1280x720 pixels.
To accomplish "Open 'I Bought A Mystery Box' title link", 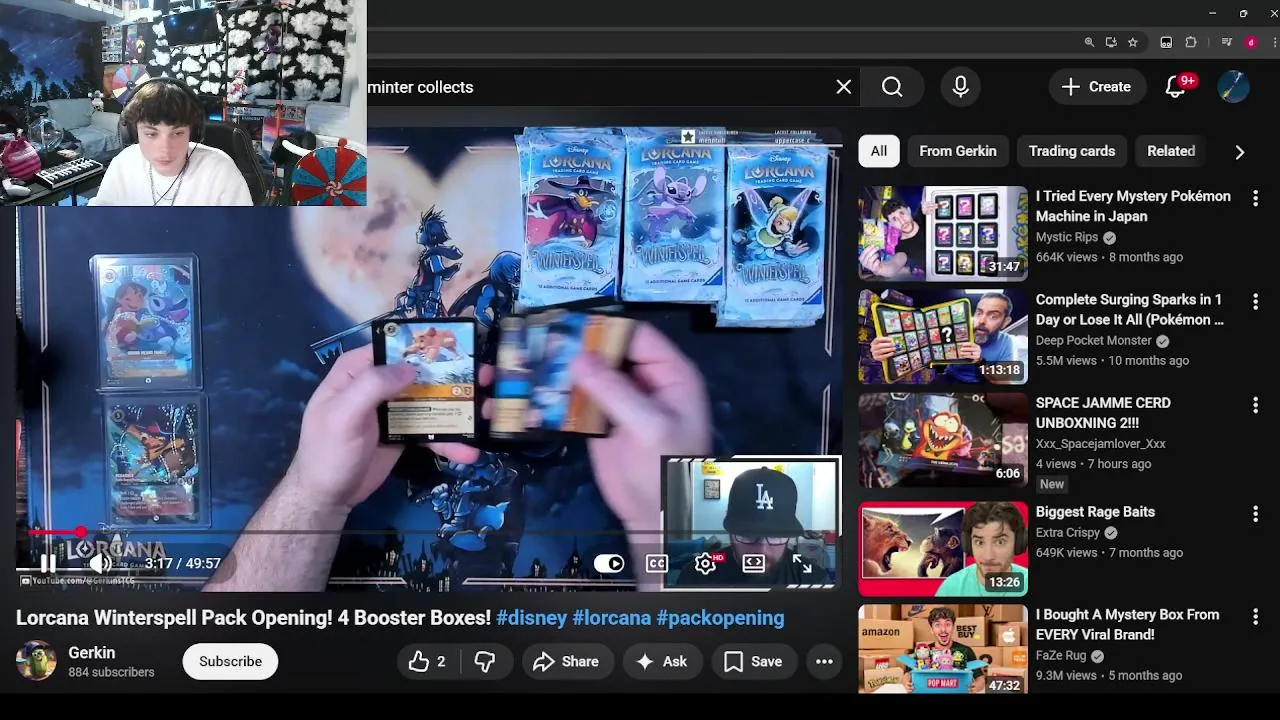I will click(1127, 624).
